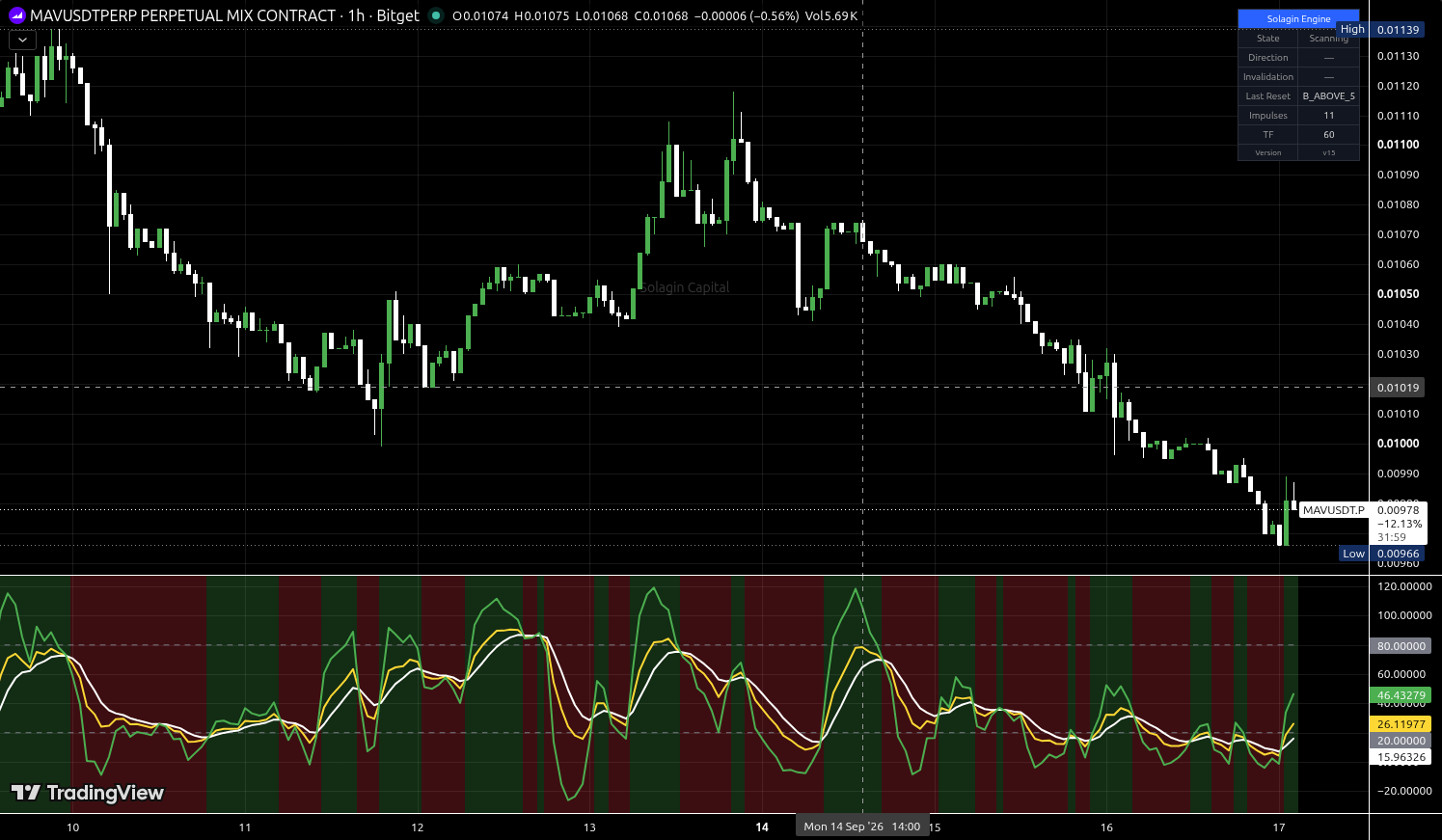
Task: Click the Mon 14 Sep '26 14:00 crosshair label
Action: [x=862, y=826]
